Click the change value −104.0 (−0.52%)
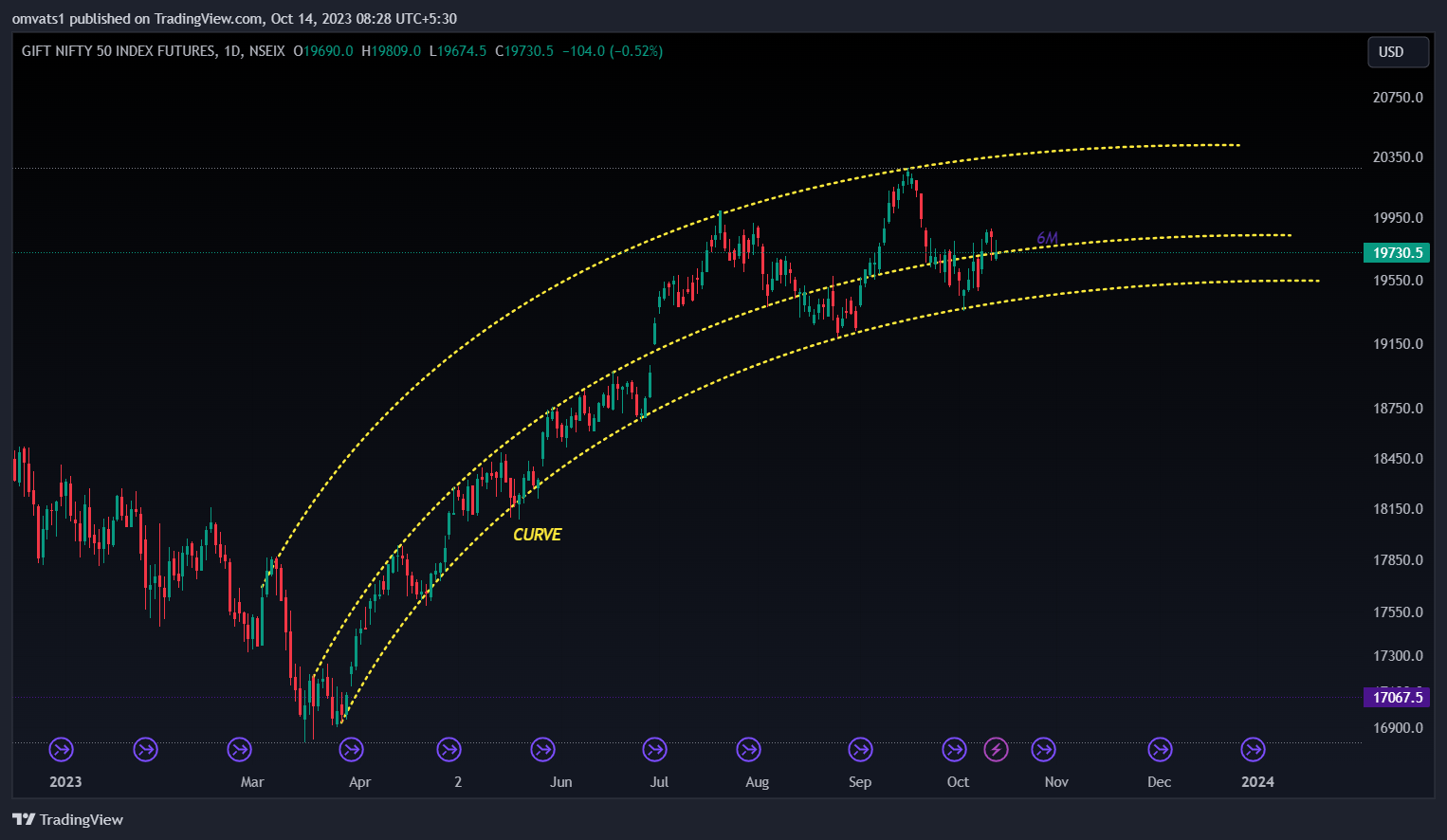Image resolution: width=1447 pixels, height=840 pixels. click(613, 51)
